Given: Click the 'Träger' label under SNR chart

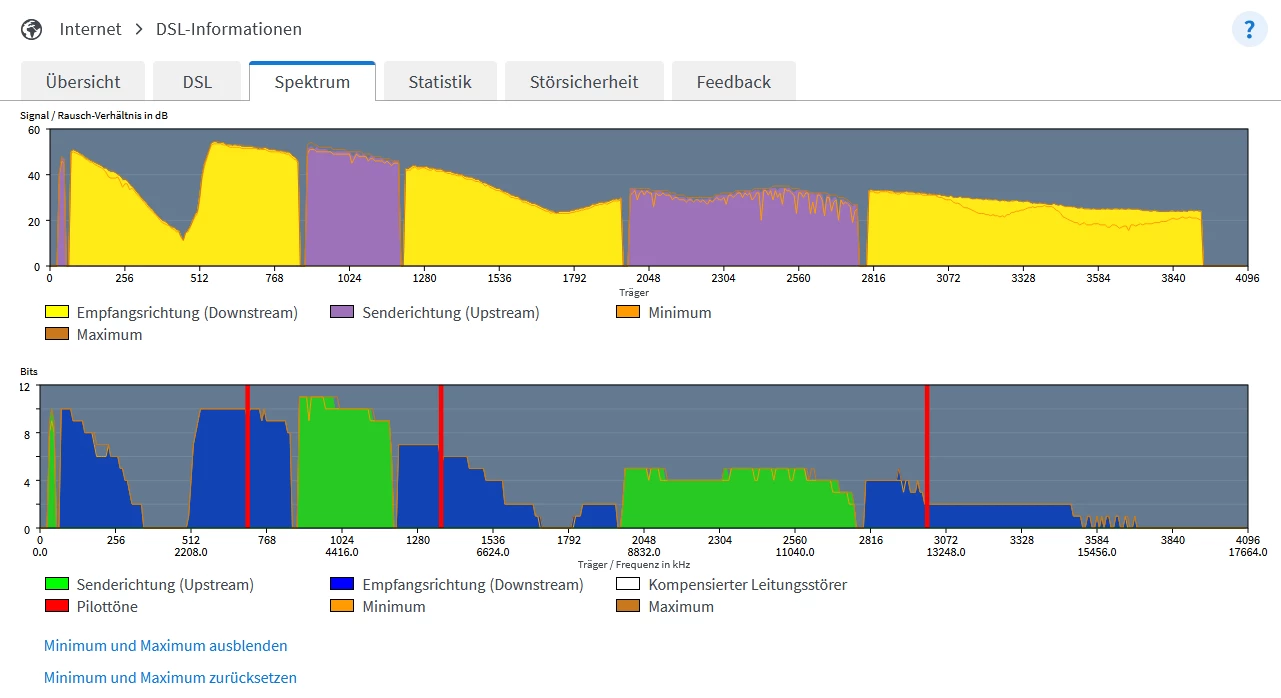Looking at the screenshot, I should pyautogui.click(x=634, y=293).
